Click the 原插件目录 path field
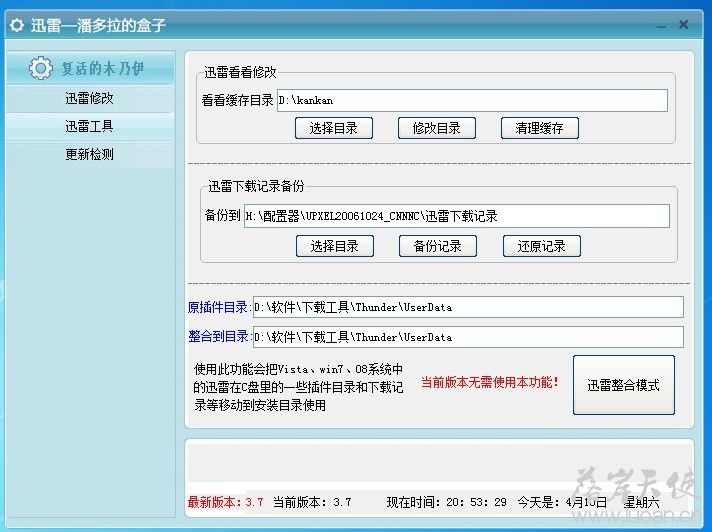712x532 pixels. 468,307
